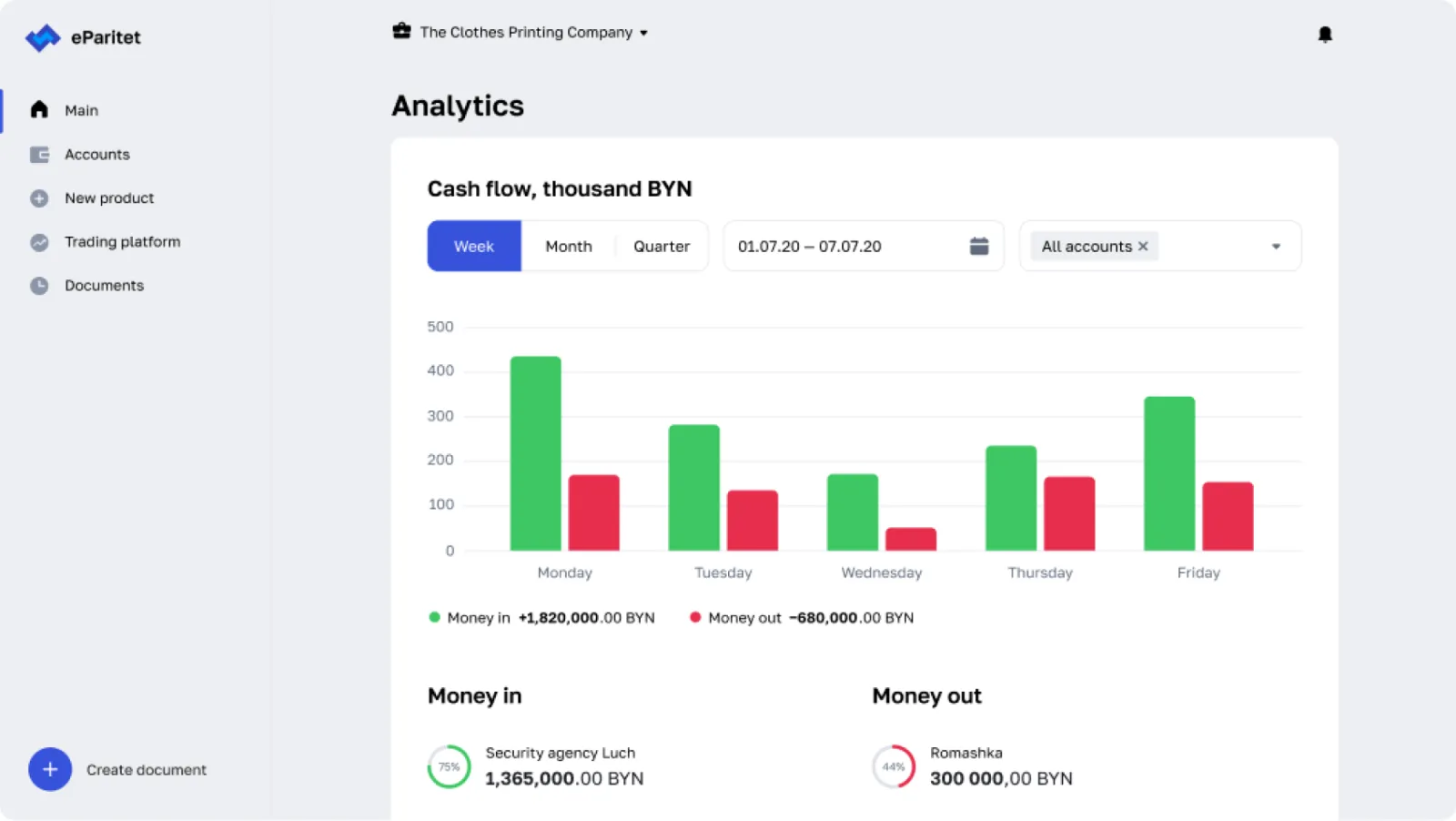Select the Quarter period tab
This screenshot has height=821, width=1456.
pyautogui.click(x=662, y=247)
